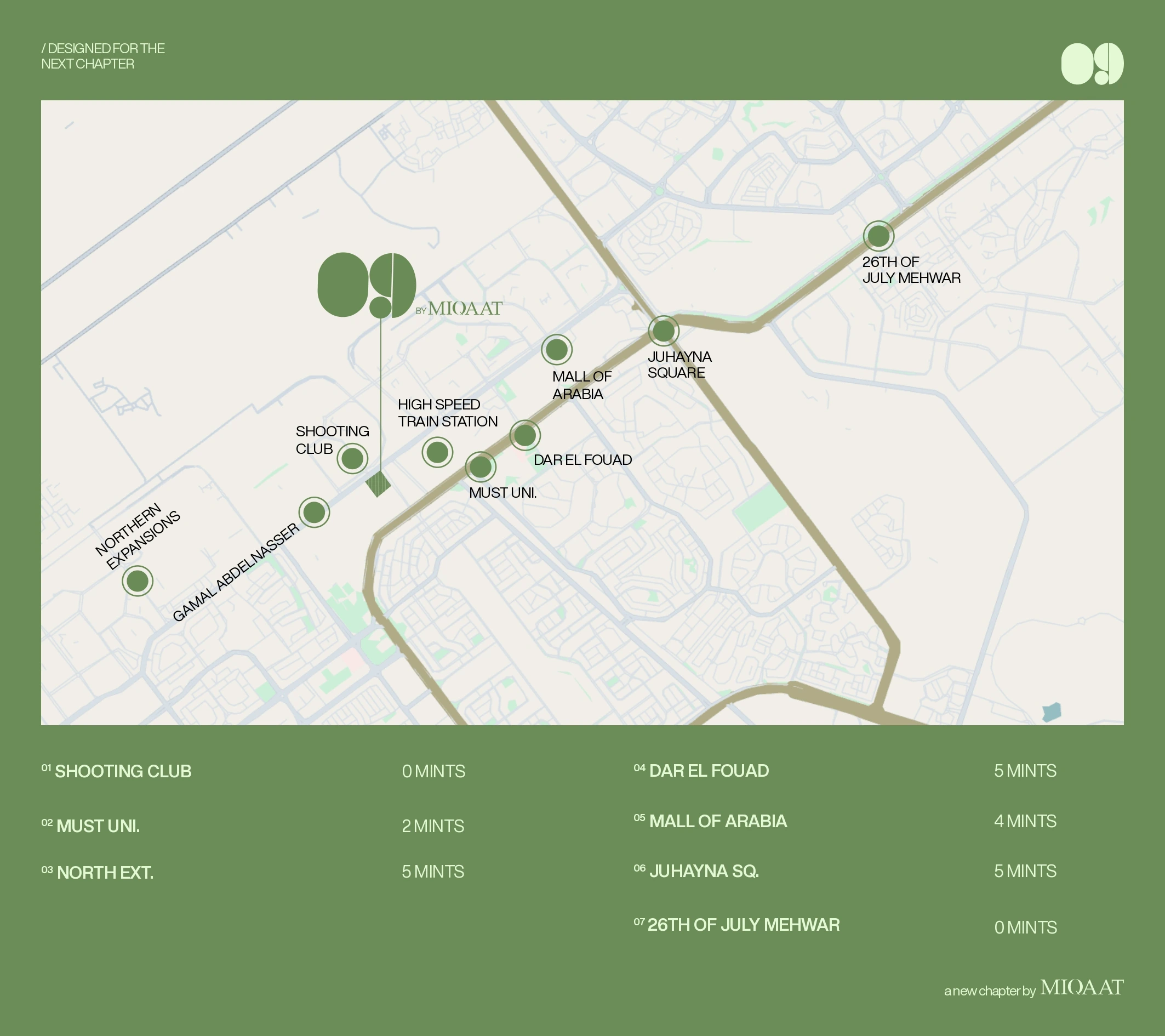Click the 'JUHAYNA SQUARE' map label
1165x1036 pixels.
point(679,365)
